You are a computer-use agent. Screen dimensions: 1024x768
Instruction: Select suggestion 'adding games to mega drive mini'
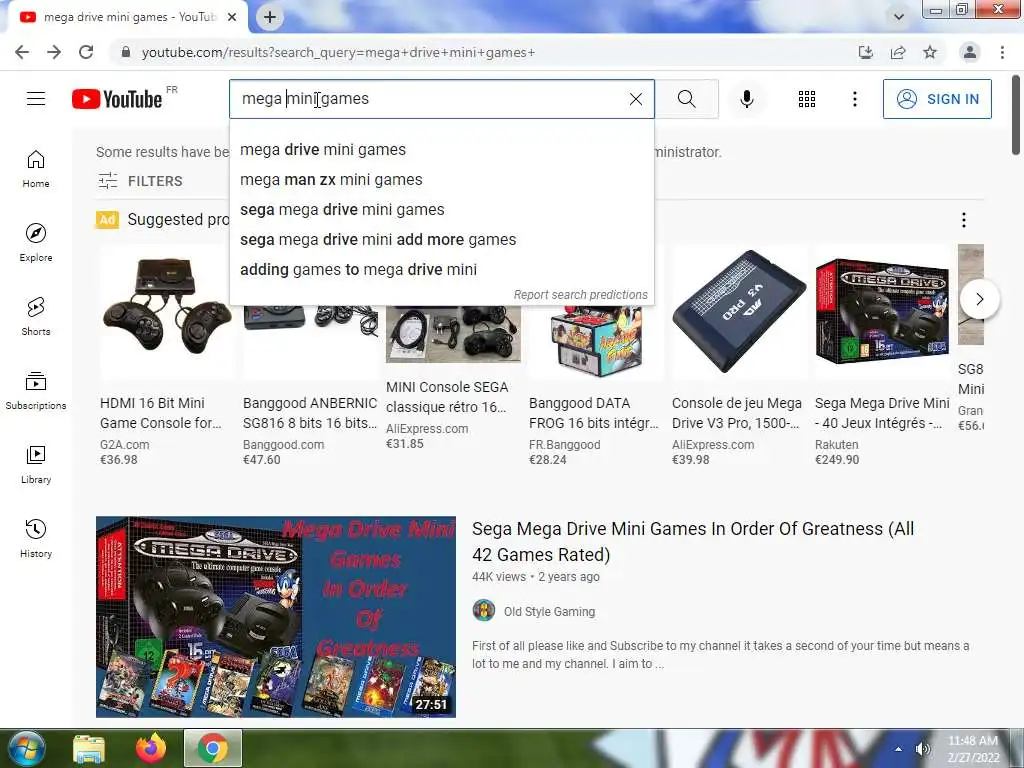[441, 270]
